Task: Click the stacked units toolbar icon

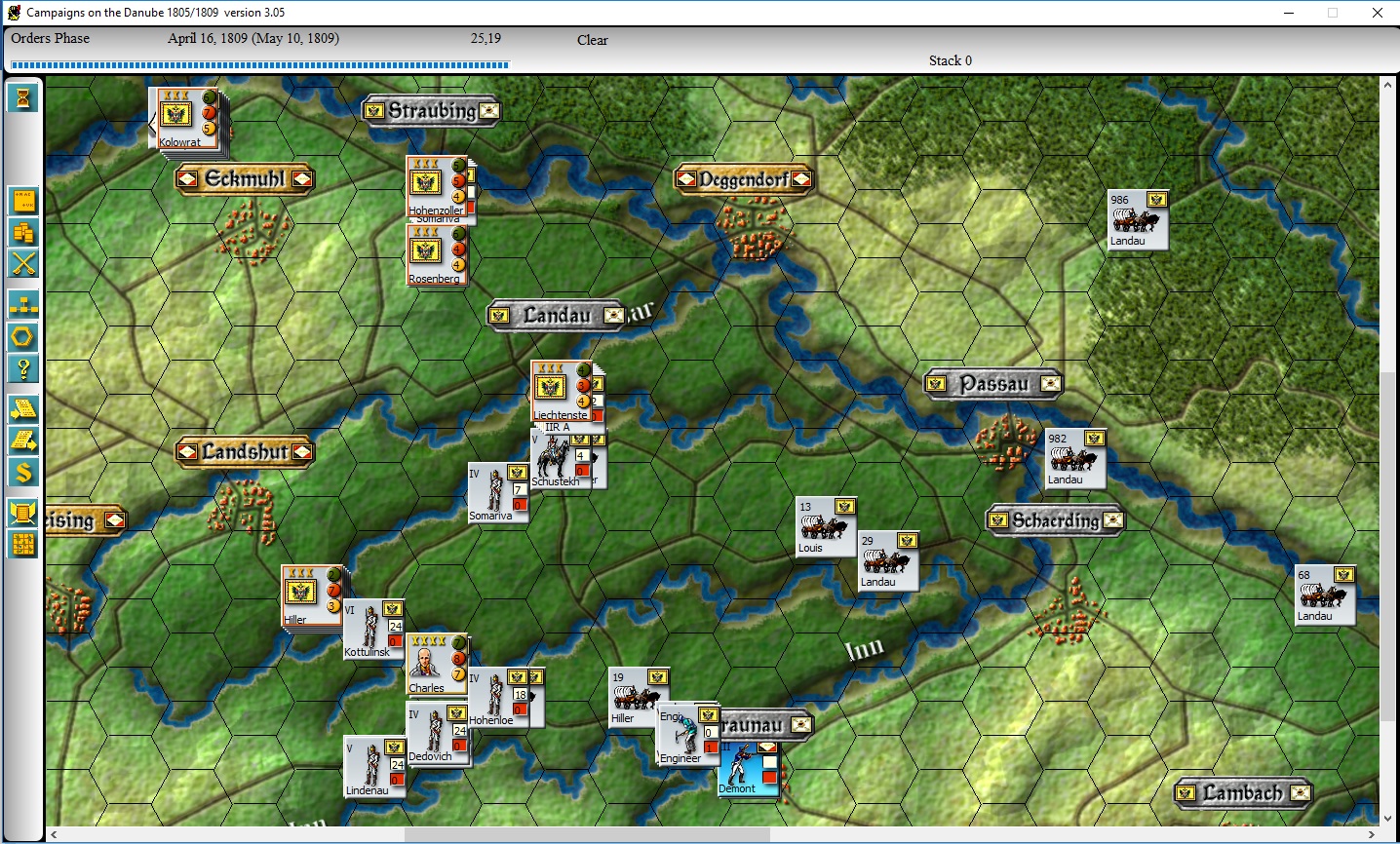Action: pos(23,232)
